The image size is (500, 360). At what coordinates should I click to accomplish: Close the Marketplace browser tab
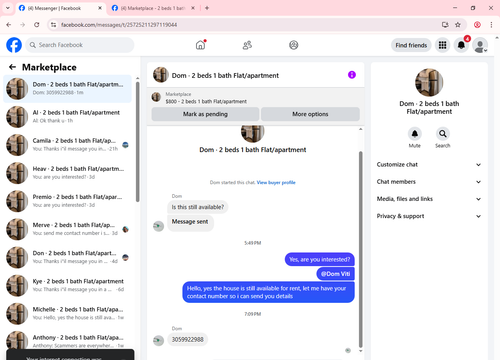click(x=193, y=8)
